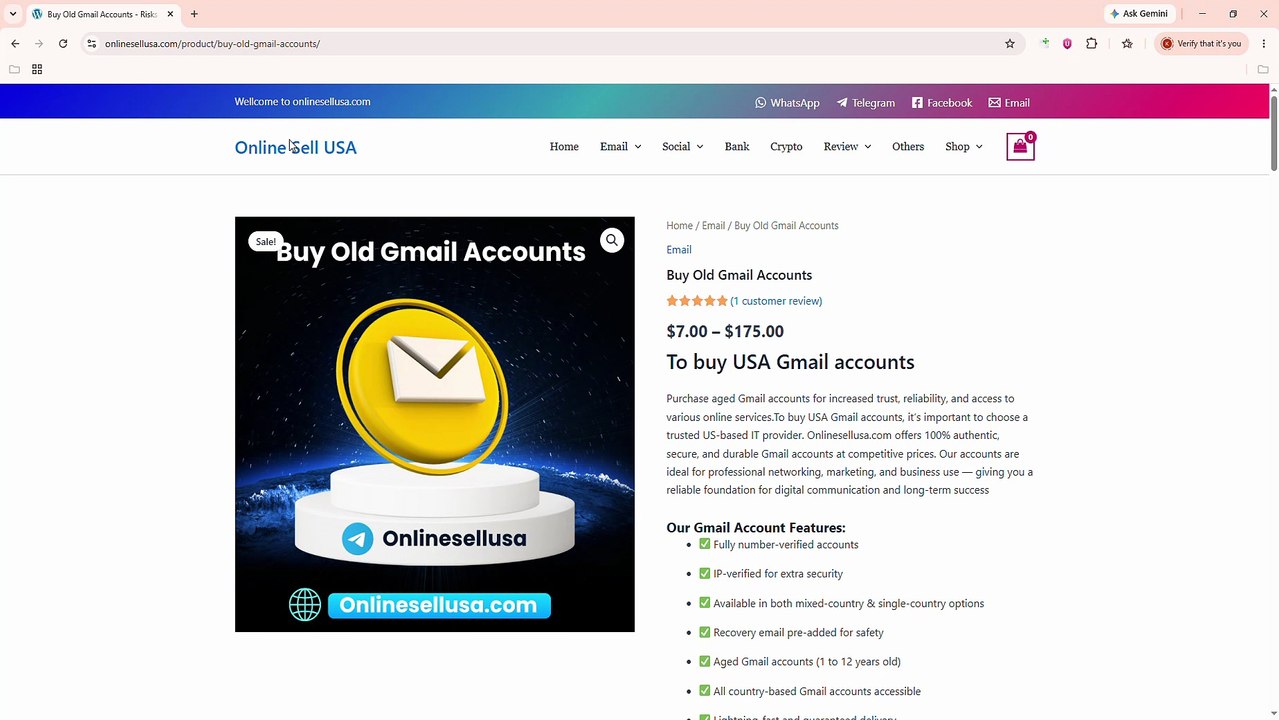Click the bookmarks bar folder icon at left
Viewport: 1279px width, 720px height.
pos(14,69)
